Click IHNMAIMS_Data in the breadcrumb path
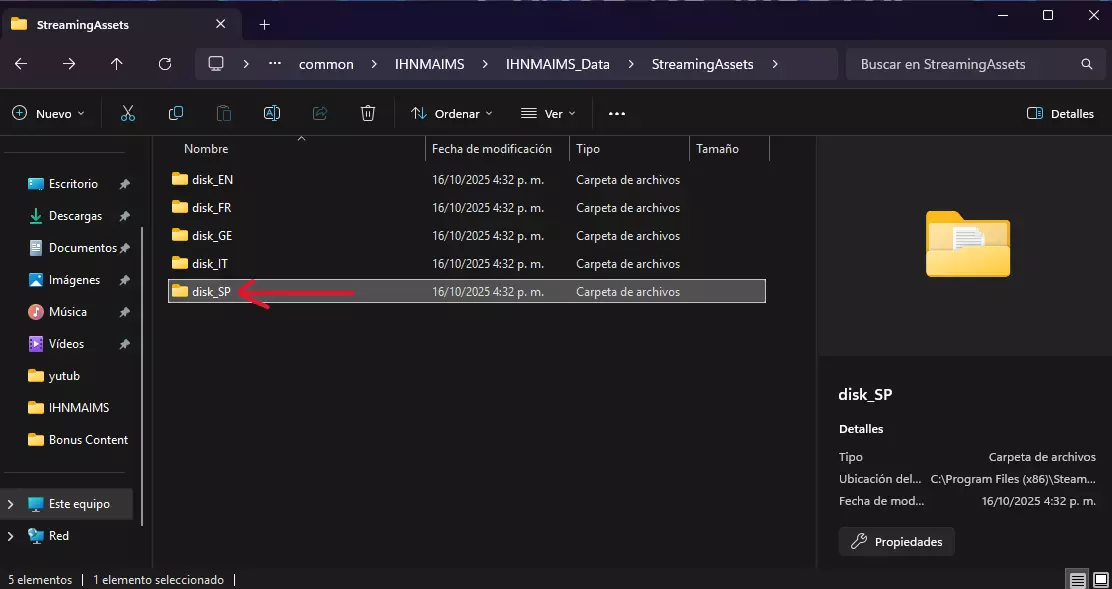The image size is (1112, 589). tap(557, 64)
